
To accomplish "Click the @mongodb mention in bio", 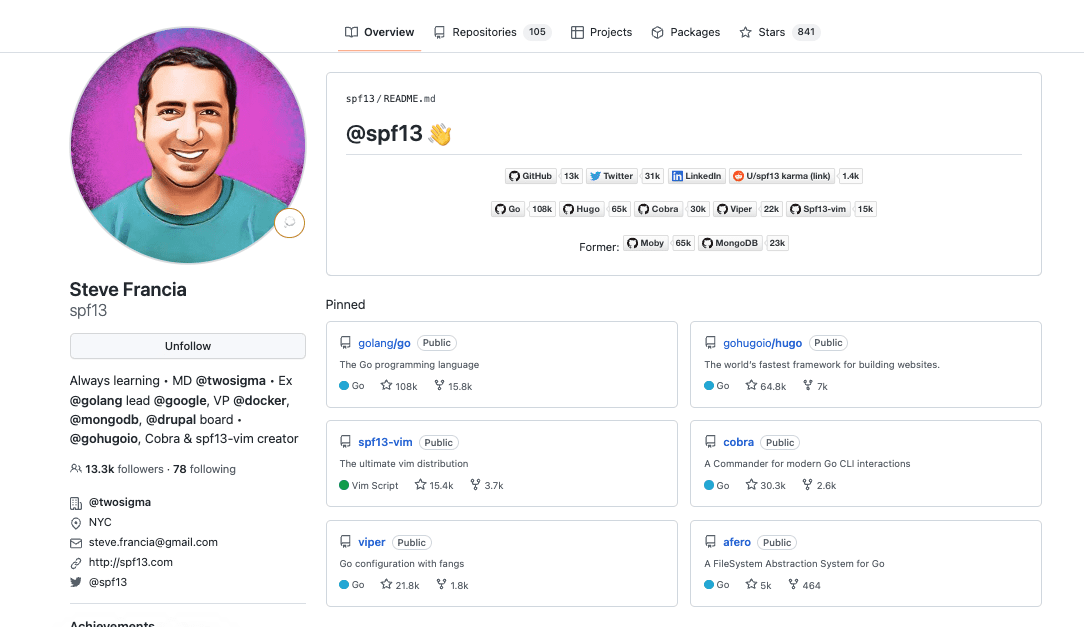I will (104, 420).
